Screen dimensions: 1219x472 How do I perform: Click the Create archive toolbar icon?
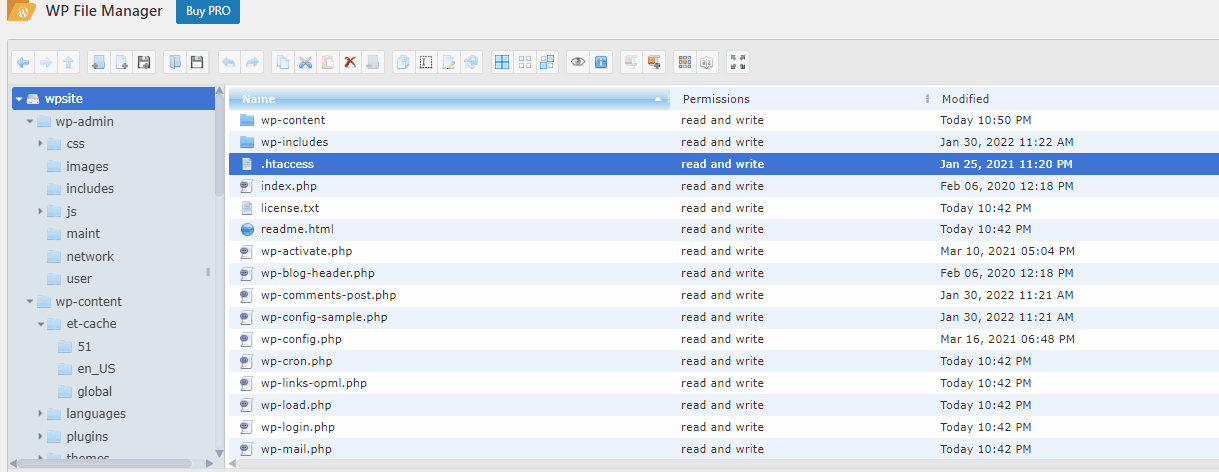[655, 62]
